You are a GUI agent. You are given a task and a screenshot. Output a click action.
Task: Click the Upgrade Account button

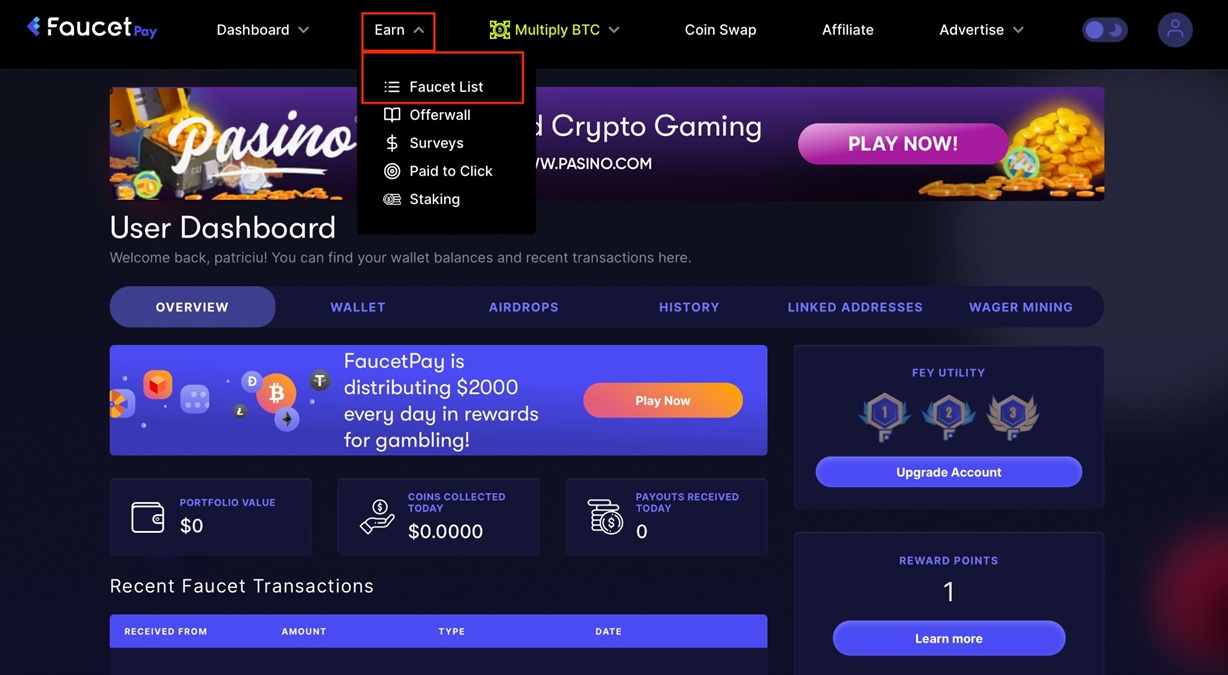(949, 472)
